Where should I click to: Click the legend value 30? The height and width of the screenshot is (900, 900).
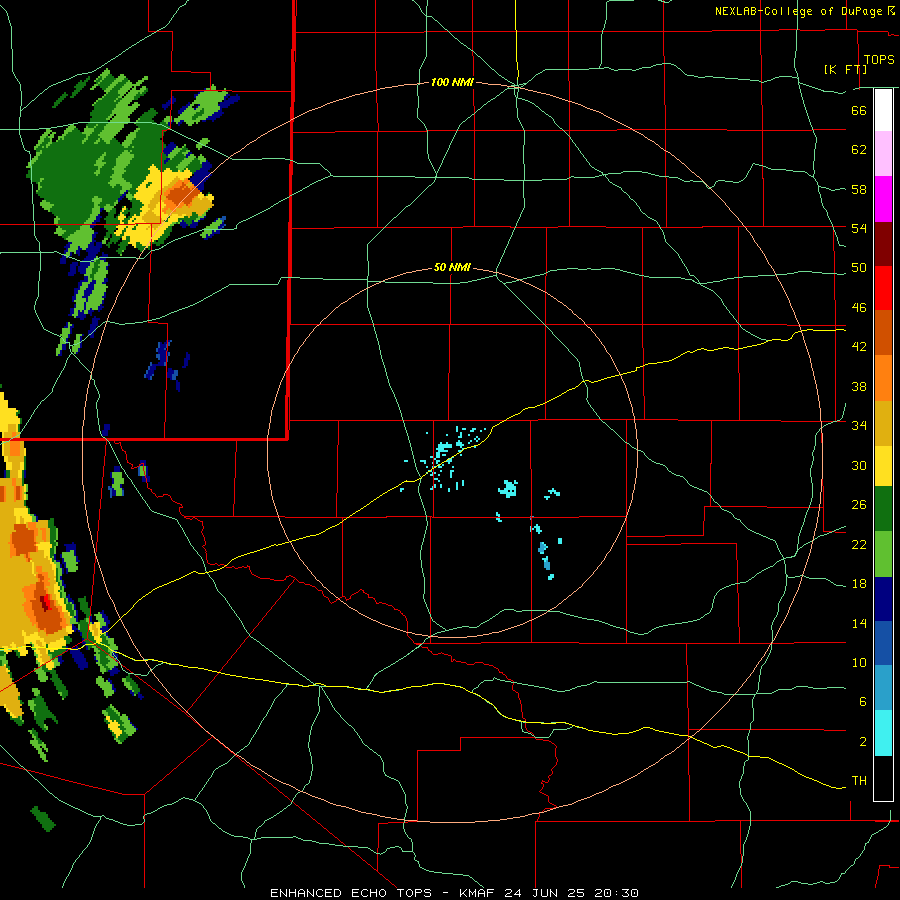(859, 465)
